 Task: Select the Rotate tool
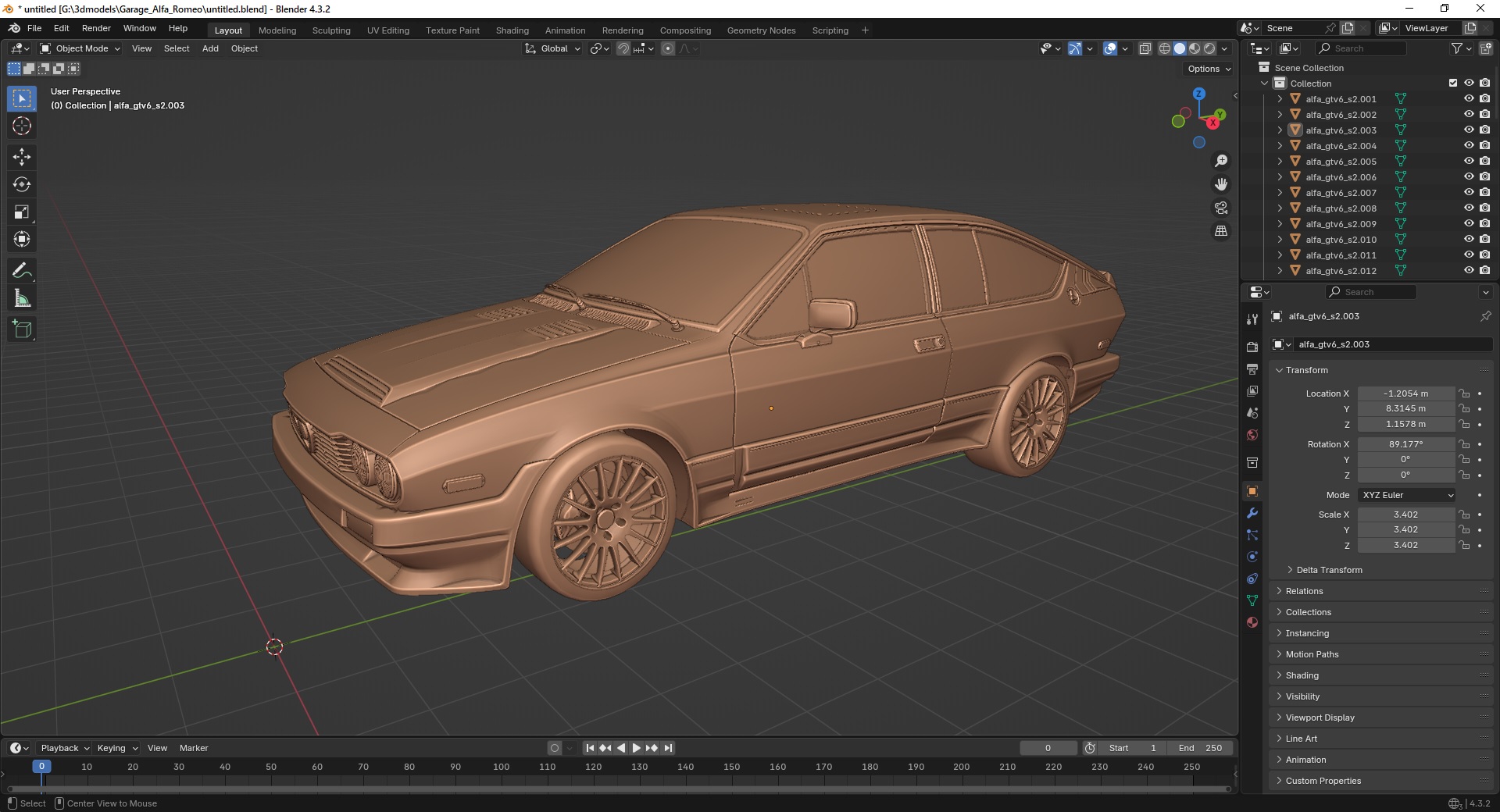pos(22,184)
